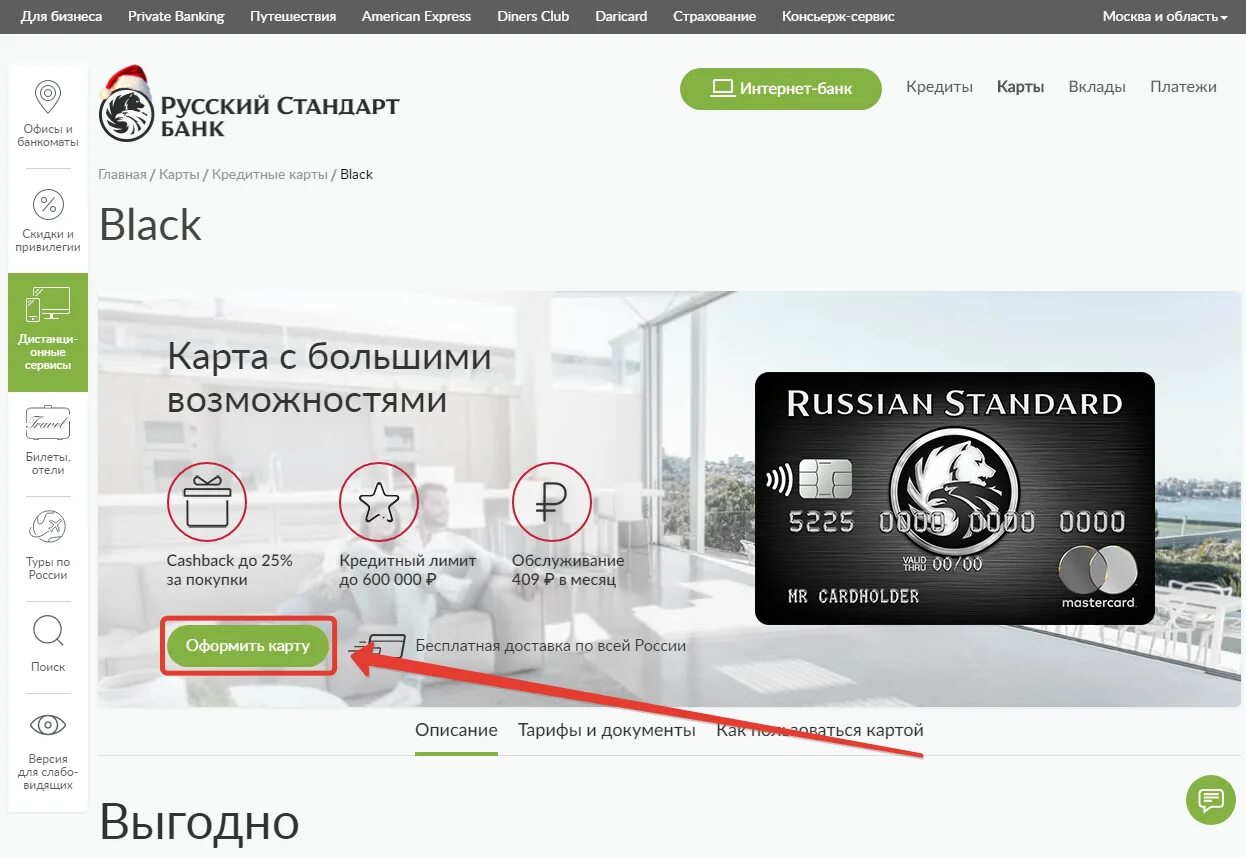1246x857 pixels.
Task: Click the Black Mastercard card image
Action: point(955,498)
